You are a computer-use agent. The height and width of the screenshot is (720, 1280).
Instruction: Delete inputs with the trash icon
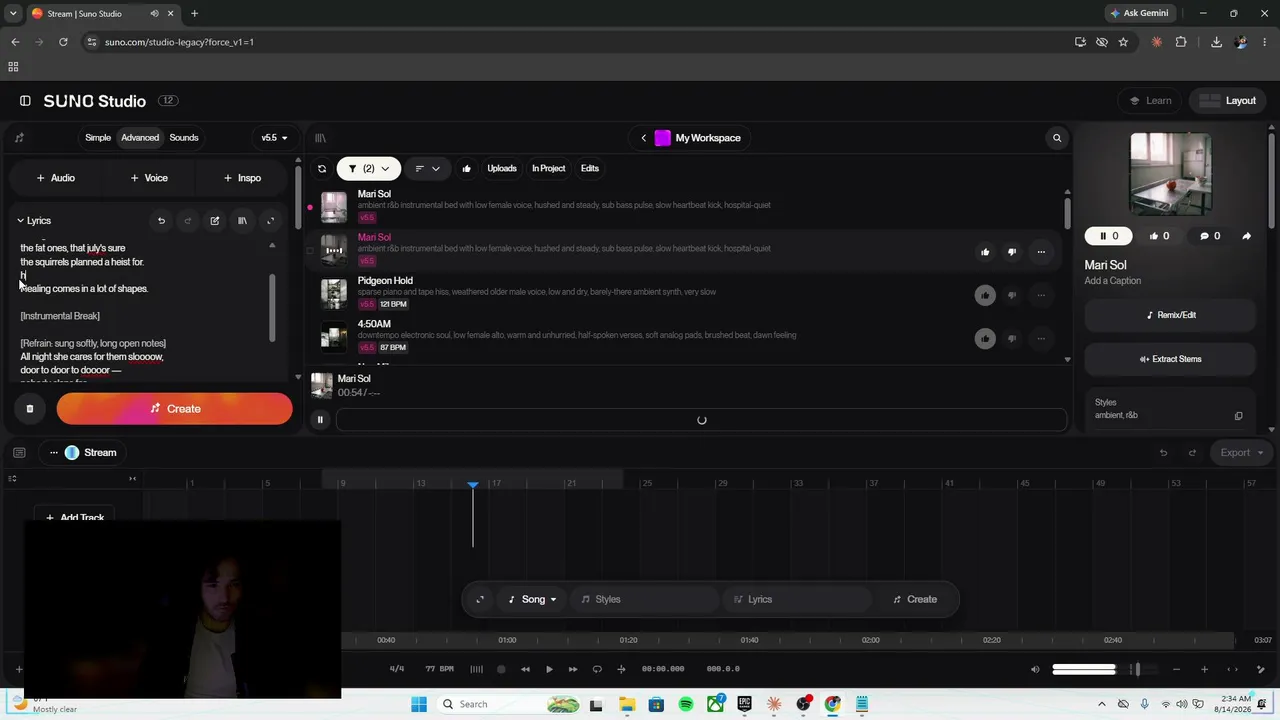(x=30, y=409)
